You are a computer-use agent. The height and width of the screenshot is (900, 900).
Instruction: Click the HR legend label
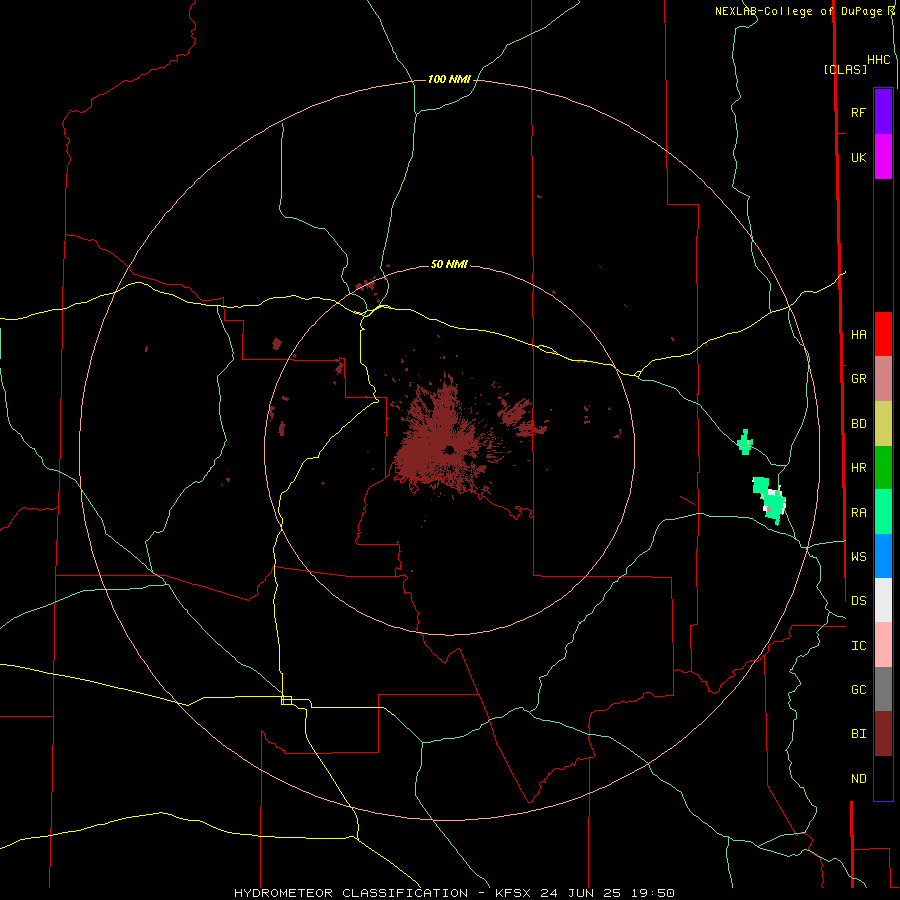pyautogui.click(x=858, y=468)
